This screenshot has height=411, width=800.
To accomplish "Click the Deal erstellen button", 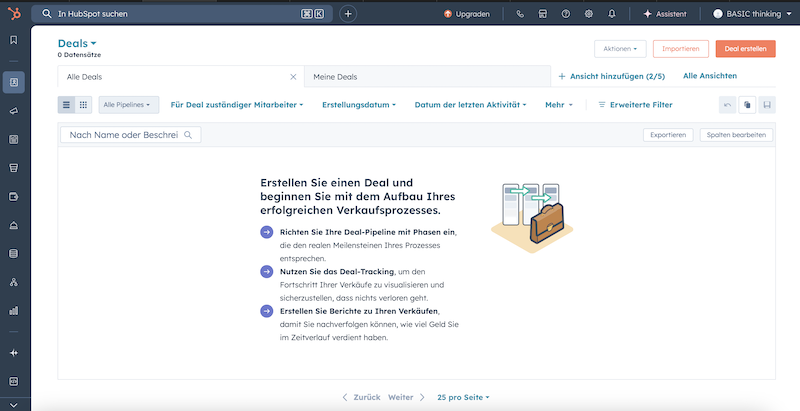I will point(745,49).
